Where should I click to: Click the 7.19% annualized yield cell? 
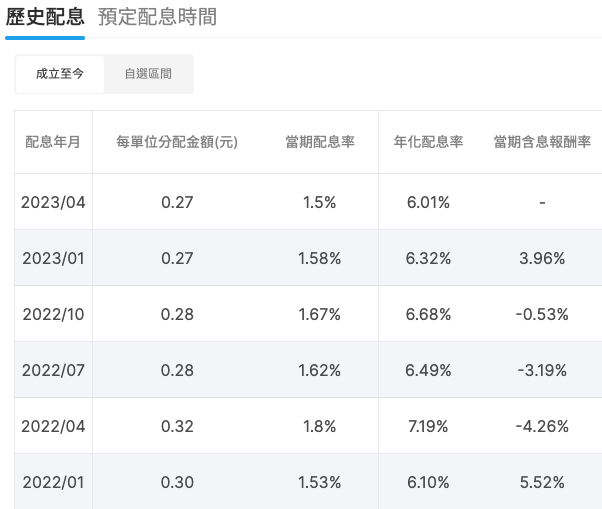pyautogui.click(x=428, y=426)
